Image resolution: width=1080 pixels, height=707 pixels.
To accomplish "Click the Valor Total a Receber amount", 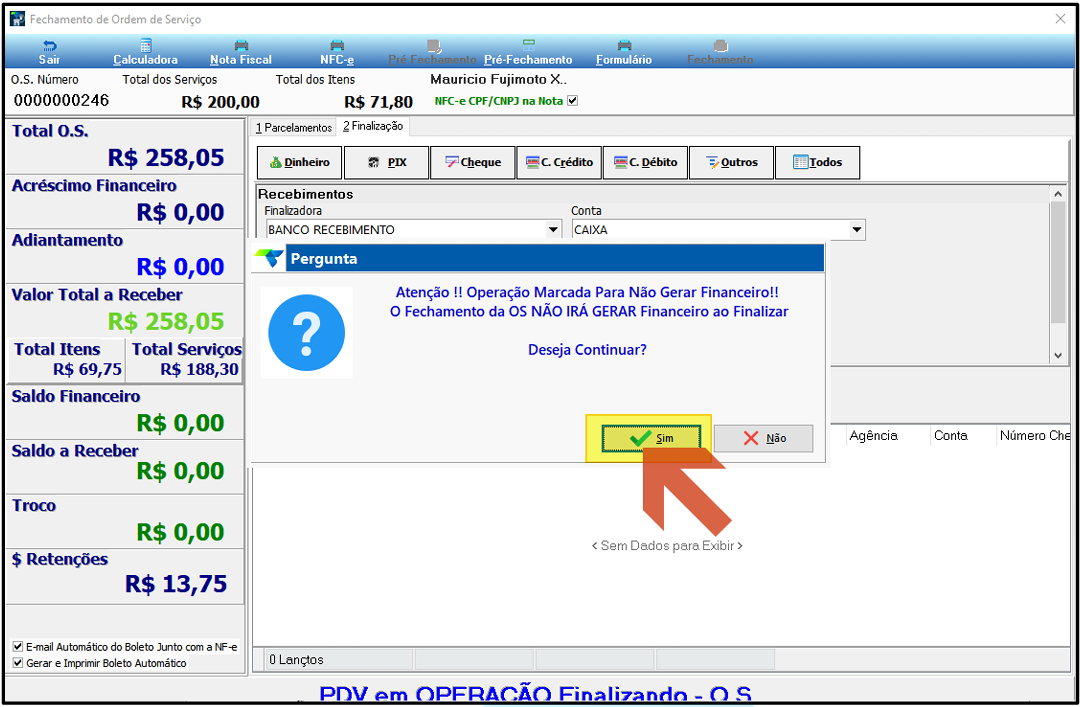I will click(166, 322).
